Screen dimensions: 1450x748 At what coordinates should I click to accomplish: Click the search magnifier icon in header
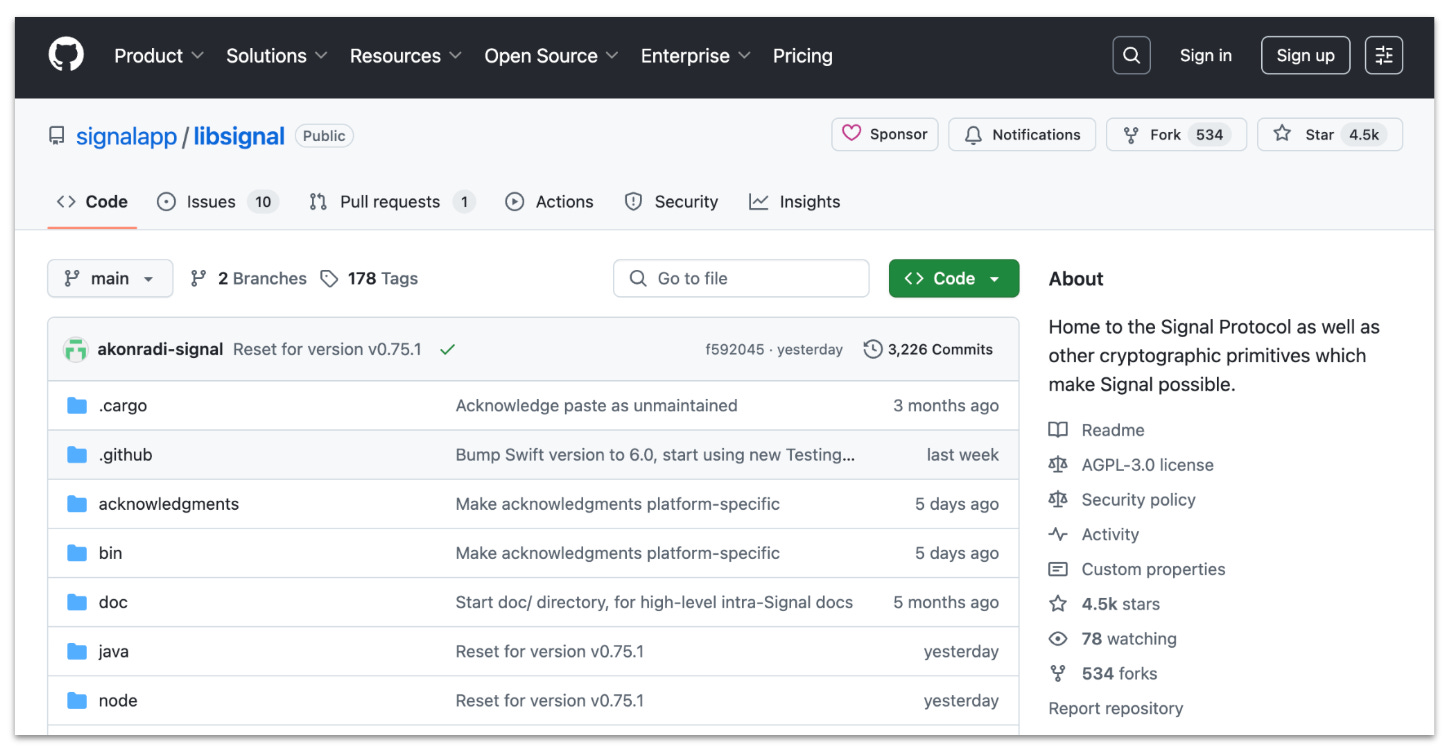(x=1131, y=56)
